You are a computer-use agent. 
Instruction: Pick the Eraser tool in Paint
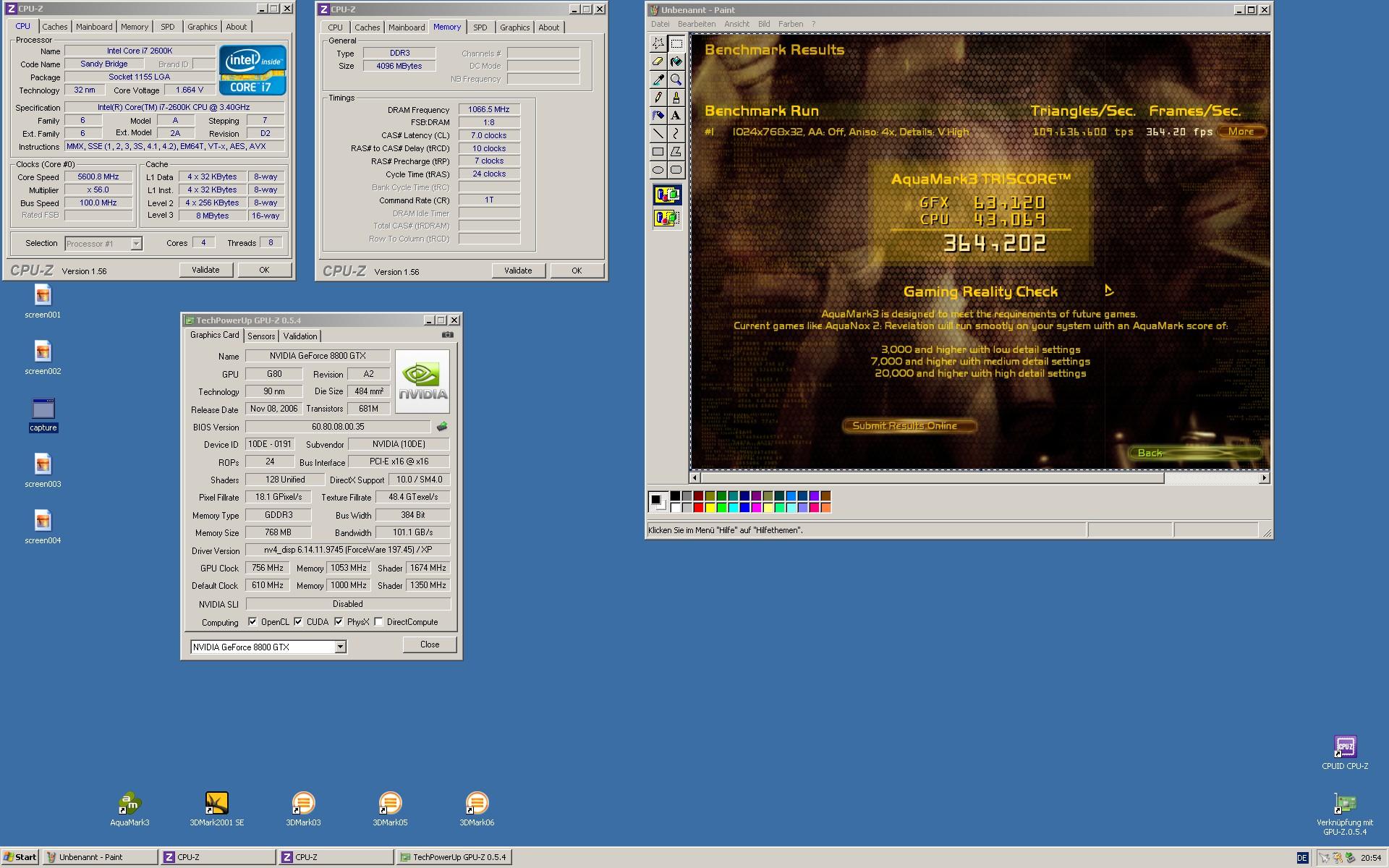coord(658,61)
